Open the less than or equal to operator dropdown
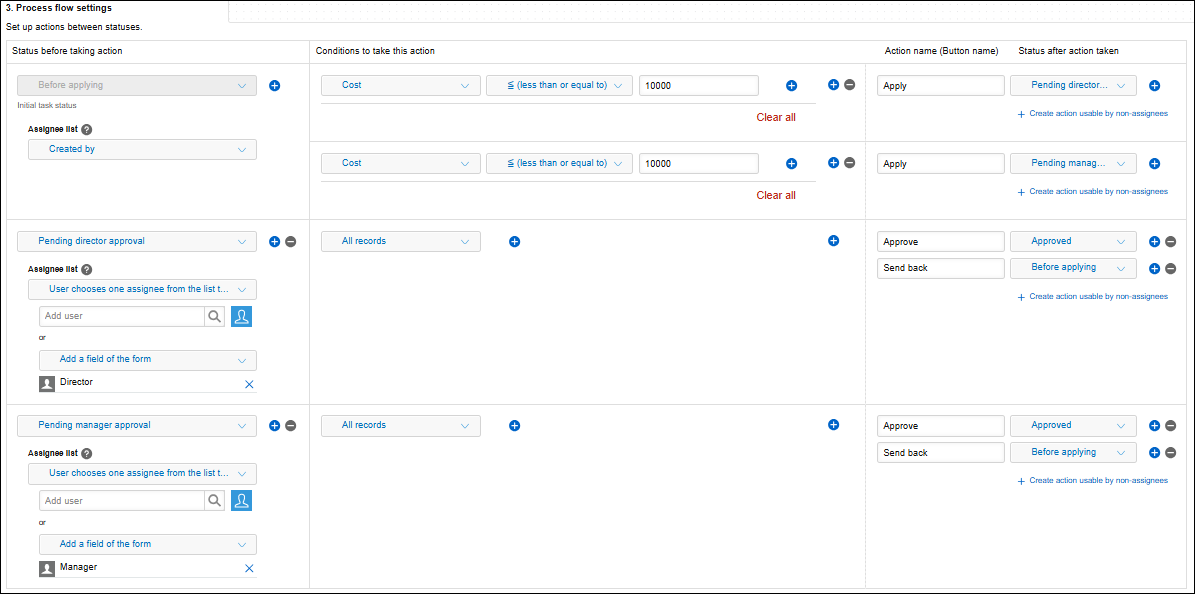1195x594 pixels. coord(559,85)
